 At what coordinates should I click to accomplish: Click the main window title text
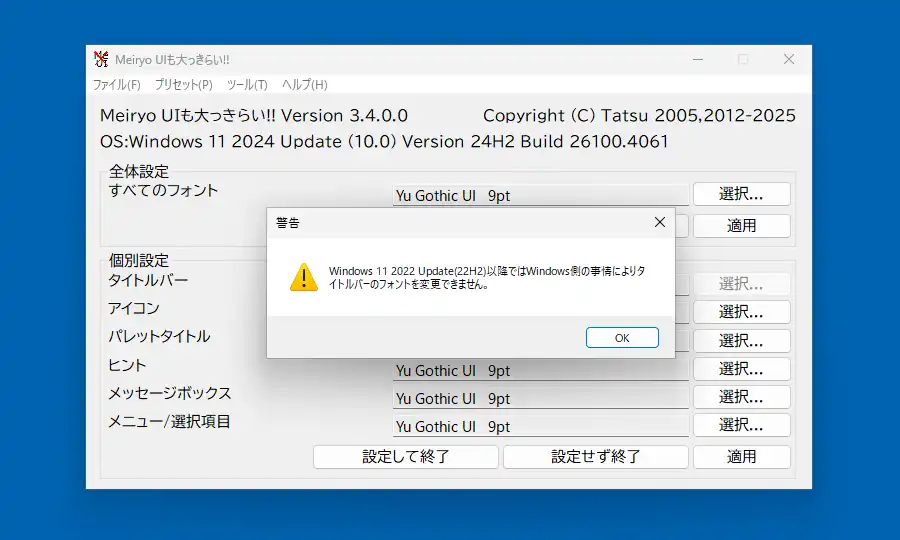(172, 60)
